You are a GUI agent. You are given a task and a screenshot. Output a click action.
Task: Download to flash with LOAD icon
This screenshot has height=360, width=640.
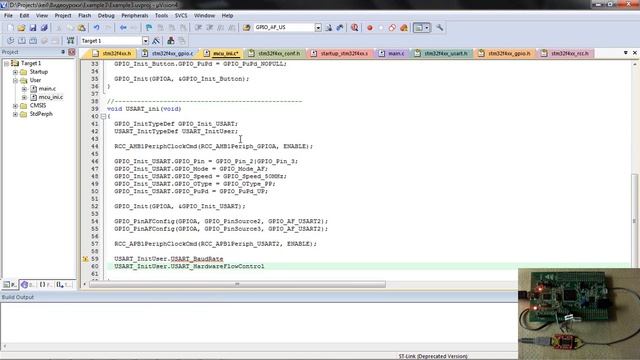pyautogui.click(x=71, y=41)
